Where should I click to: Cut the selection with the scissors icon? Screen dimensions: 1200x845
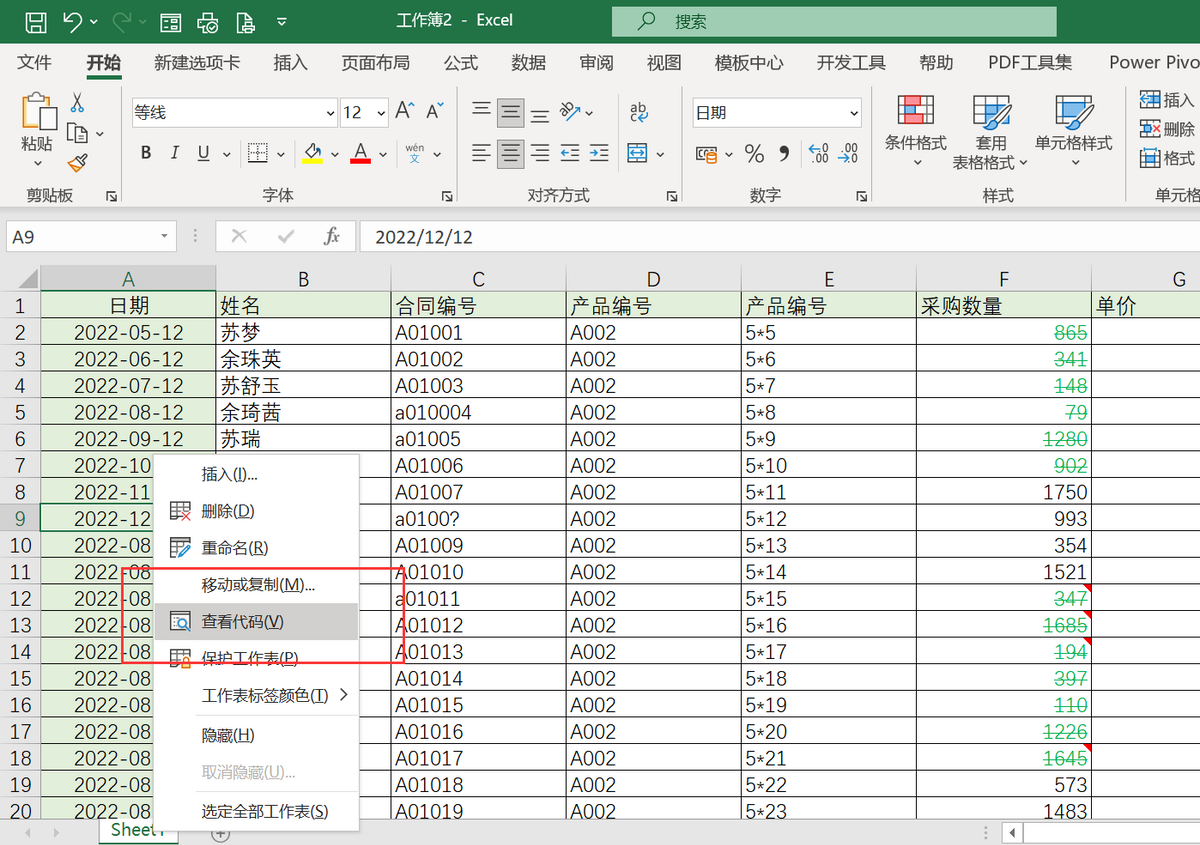point(77,103)
